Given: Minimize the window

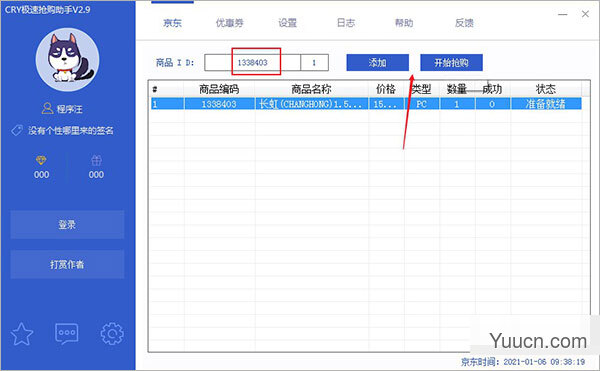Looking at the screenshot, I should tap(562, 15).
